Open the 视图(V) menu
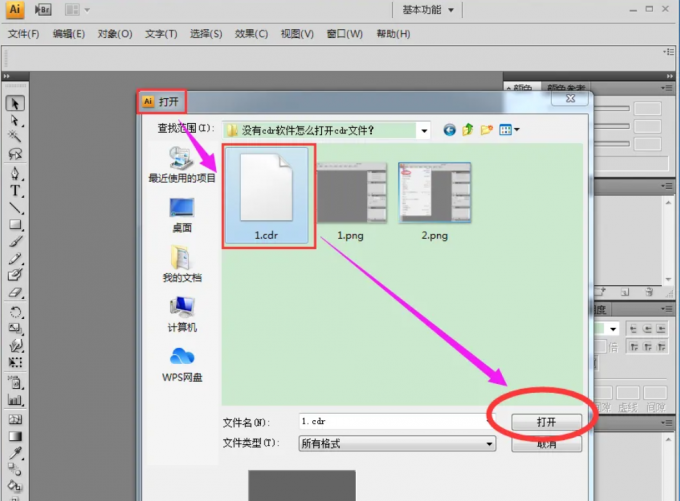Image resolution: width=680 pixels, height=501 pixels. point(297,34)
